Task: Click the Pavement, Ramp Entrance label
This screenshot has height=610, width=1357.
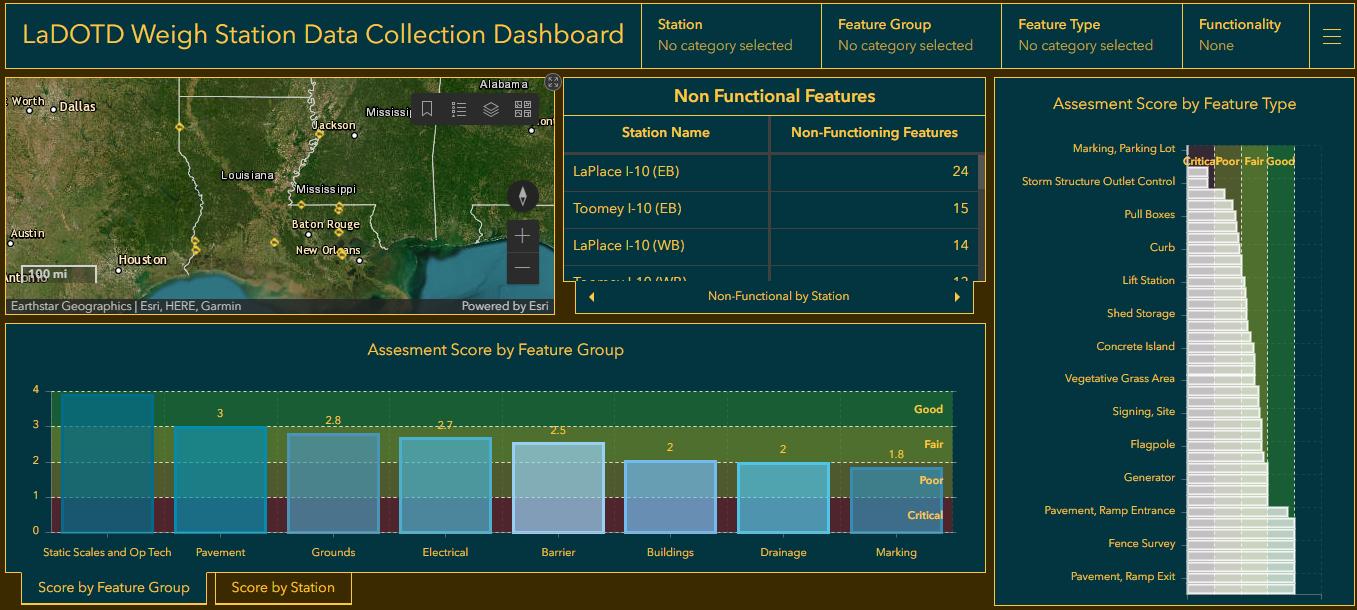Action: tap(1109, 510)
